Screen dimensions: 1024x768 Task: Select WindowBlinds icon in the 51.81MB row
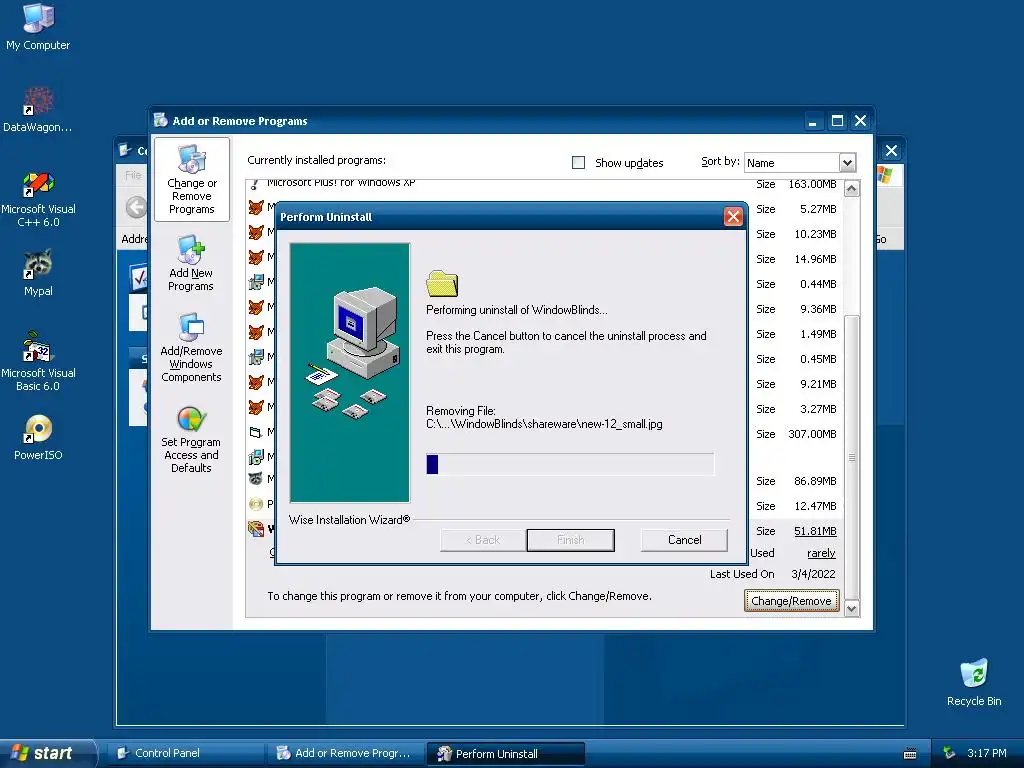point(256,529)
